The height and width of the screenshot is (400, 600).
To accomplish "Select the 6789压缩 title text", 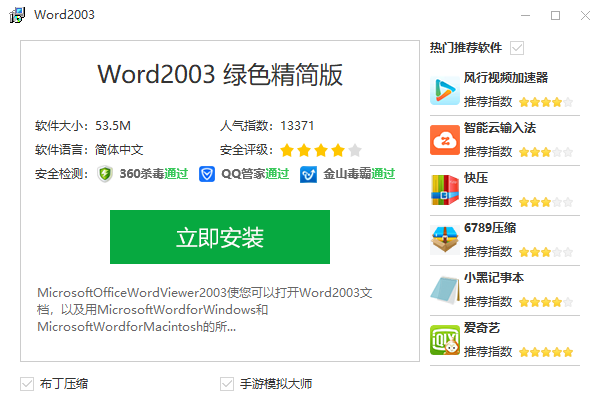I will coord(490,228).
